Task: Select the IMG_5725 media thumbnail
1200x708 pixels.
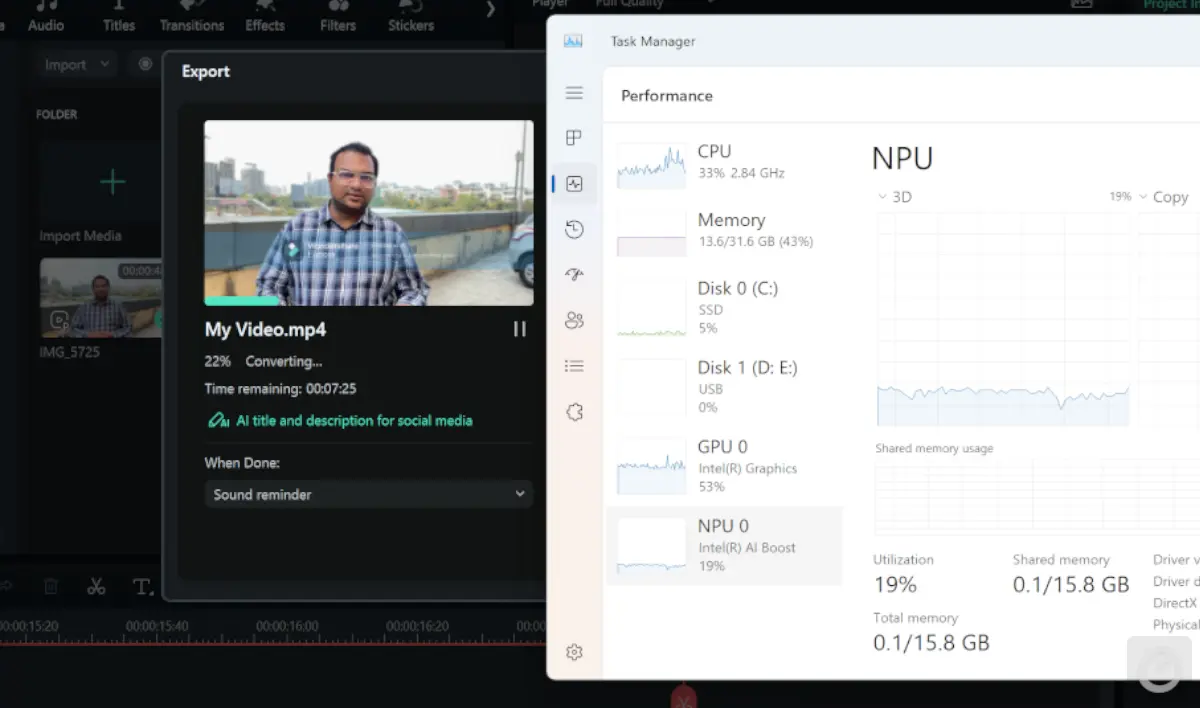Action: (x=100, y=298)
